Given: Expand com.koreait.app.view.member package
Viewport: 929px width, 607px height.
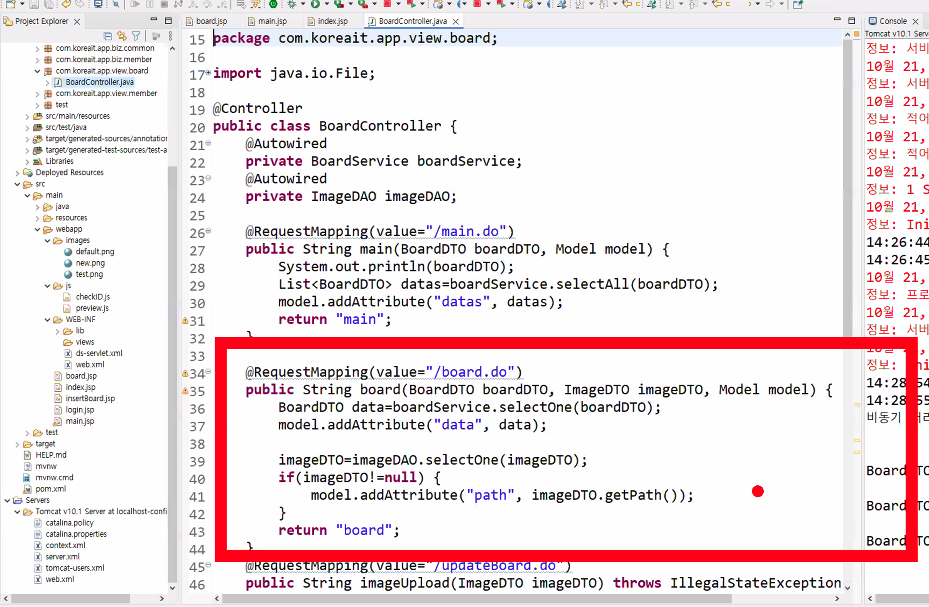Looking at the screenshot, I should [x=37, y=94].
